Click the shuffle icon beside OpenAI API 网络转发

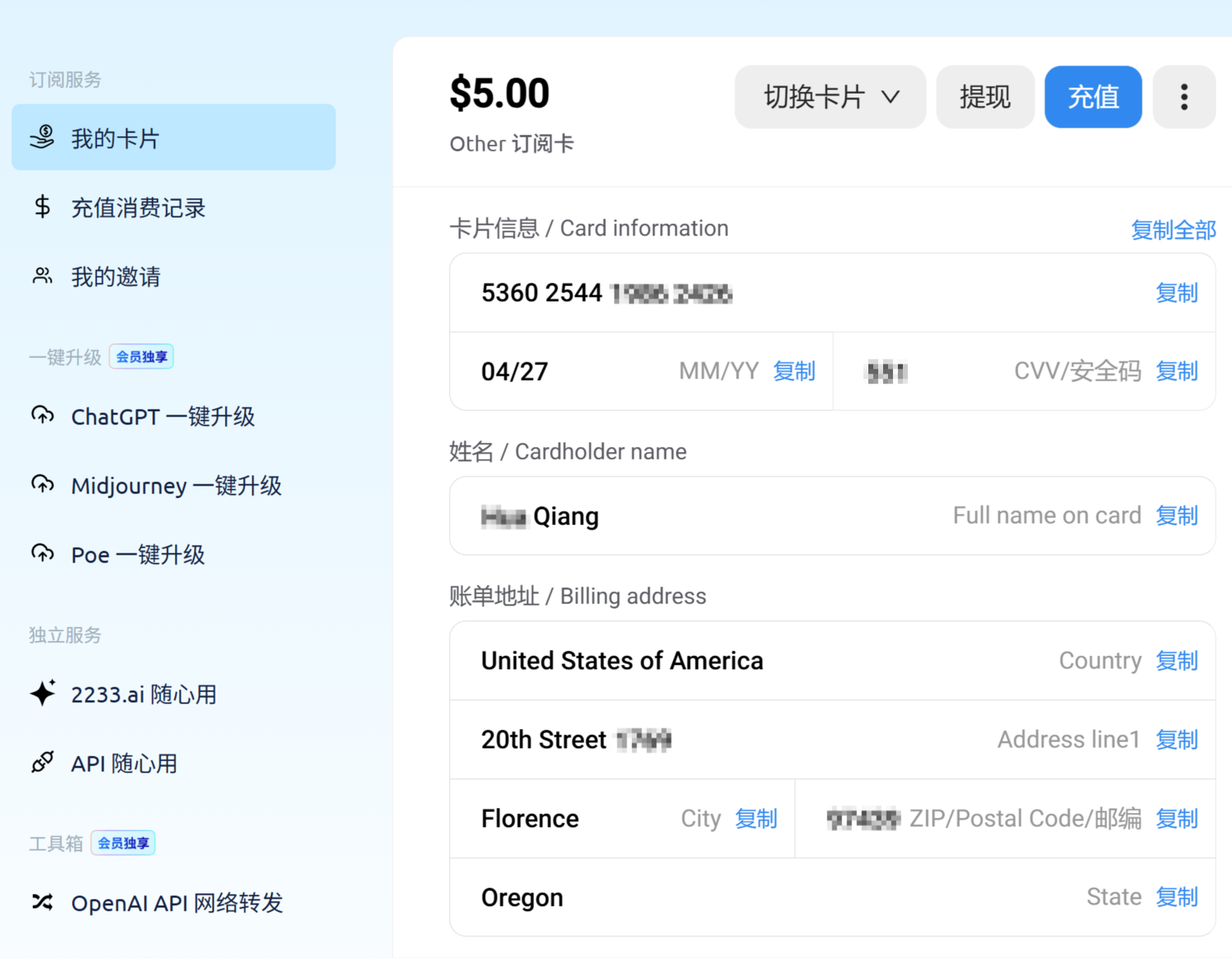tap(42, 902)
